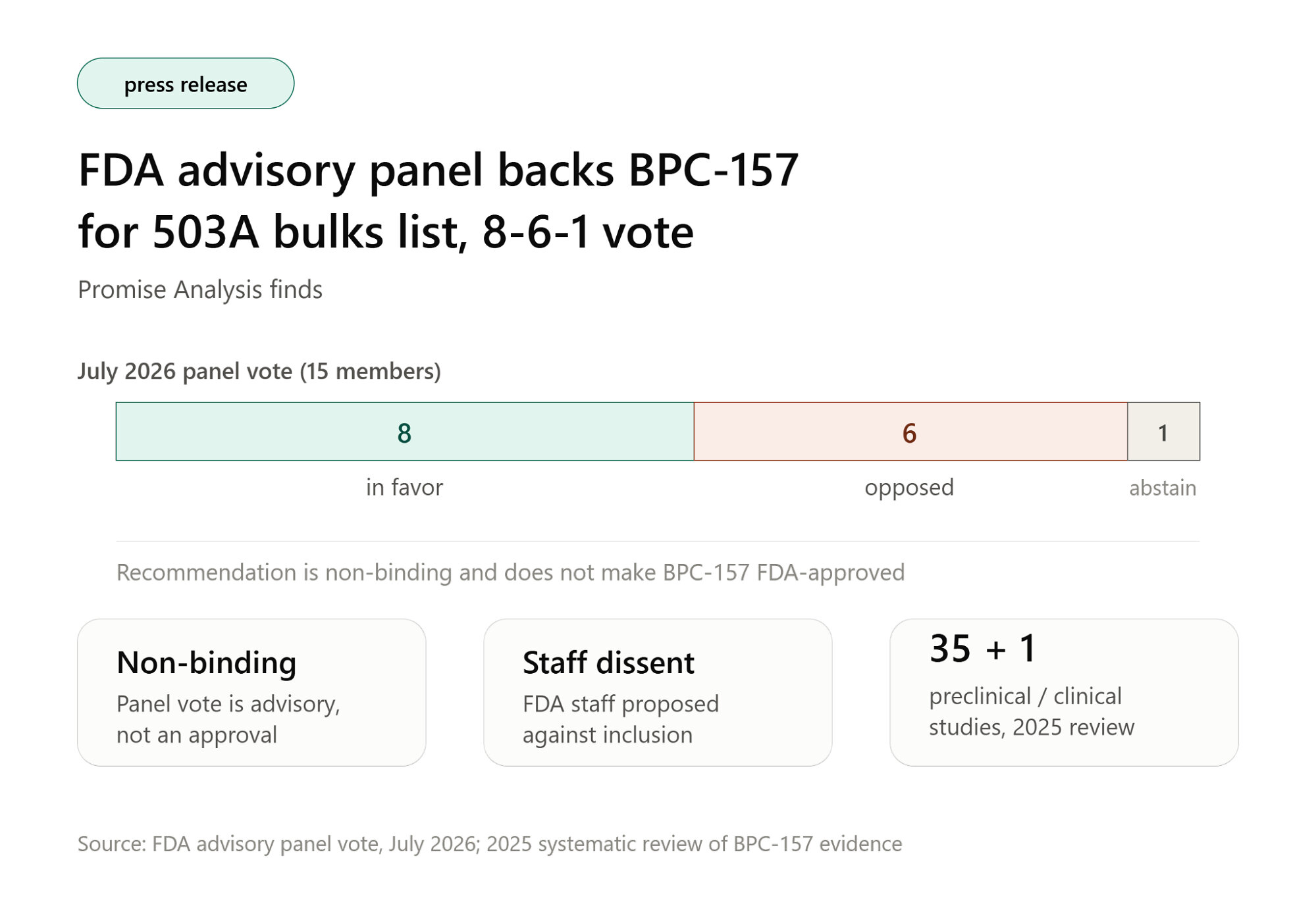
Task: Click the number 8 in the vote bar
Action: coord(404,433)
